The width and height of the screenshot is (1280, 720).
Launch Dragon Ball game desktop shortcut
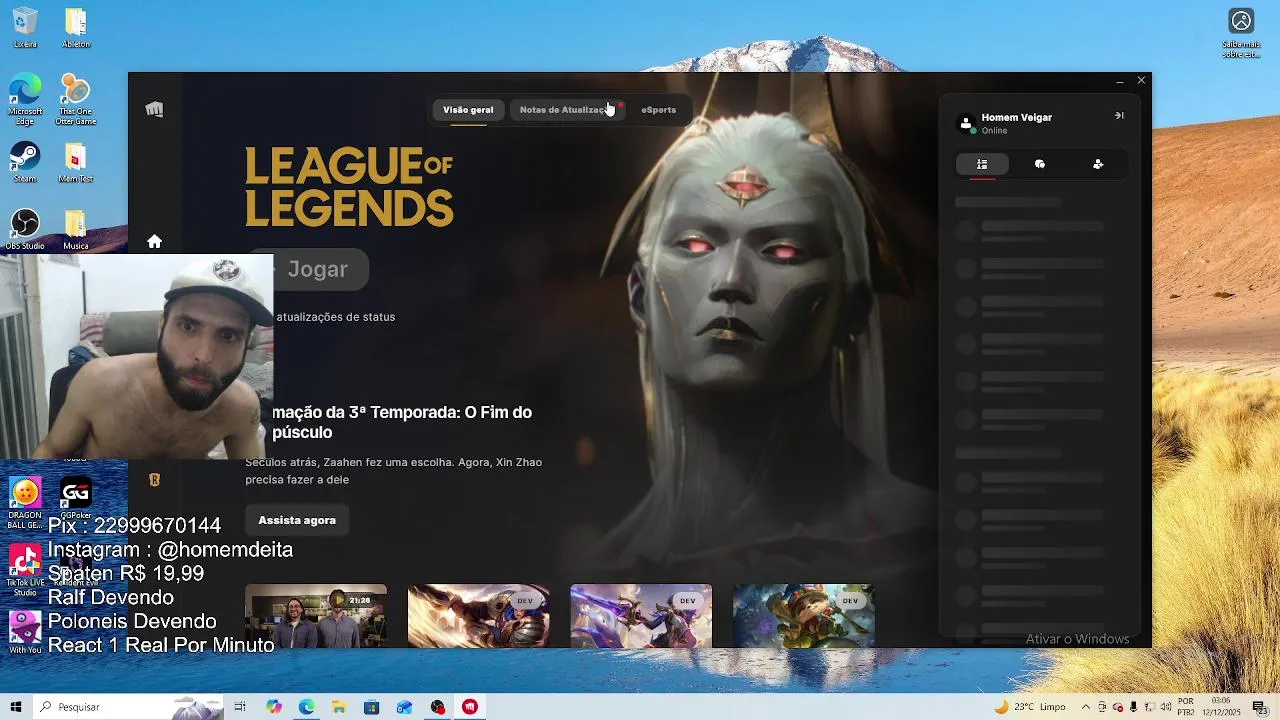pos(25,503)
